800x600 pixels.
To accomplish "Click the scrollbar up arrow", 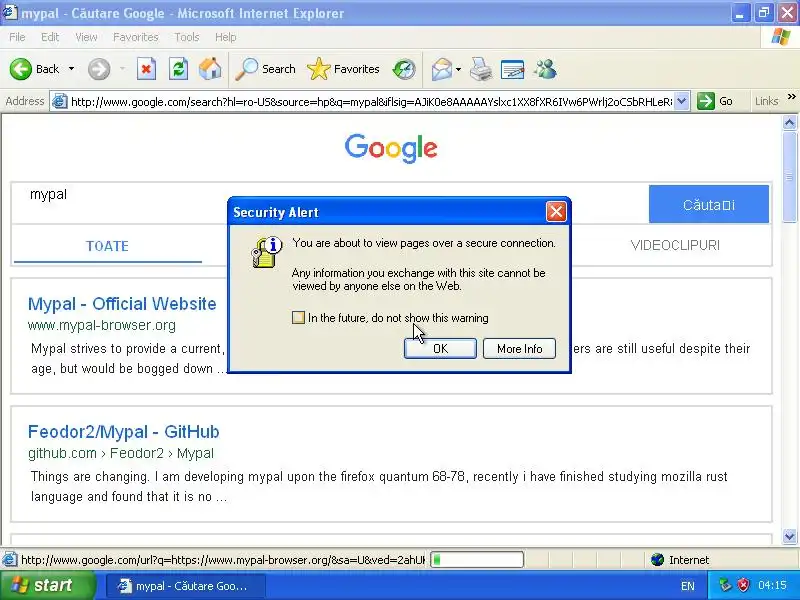I will [789, 122].
